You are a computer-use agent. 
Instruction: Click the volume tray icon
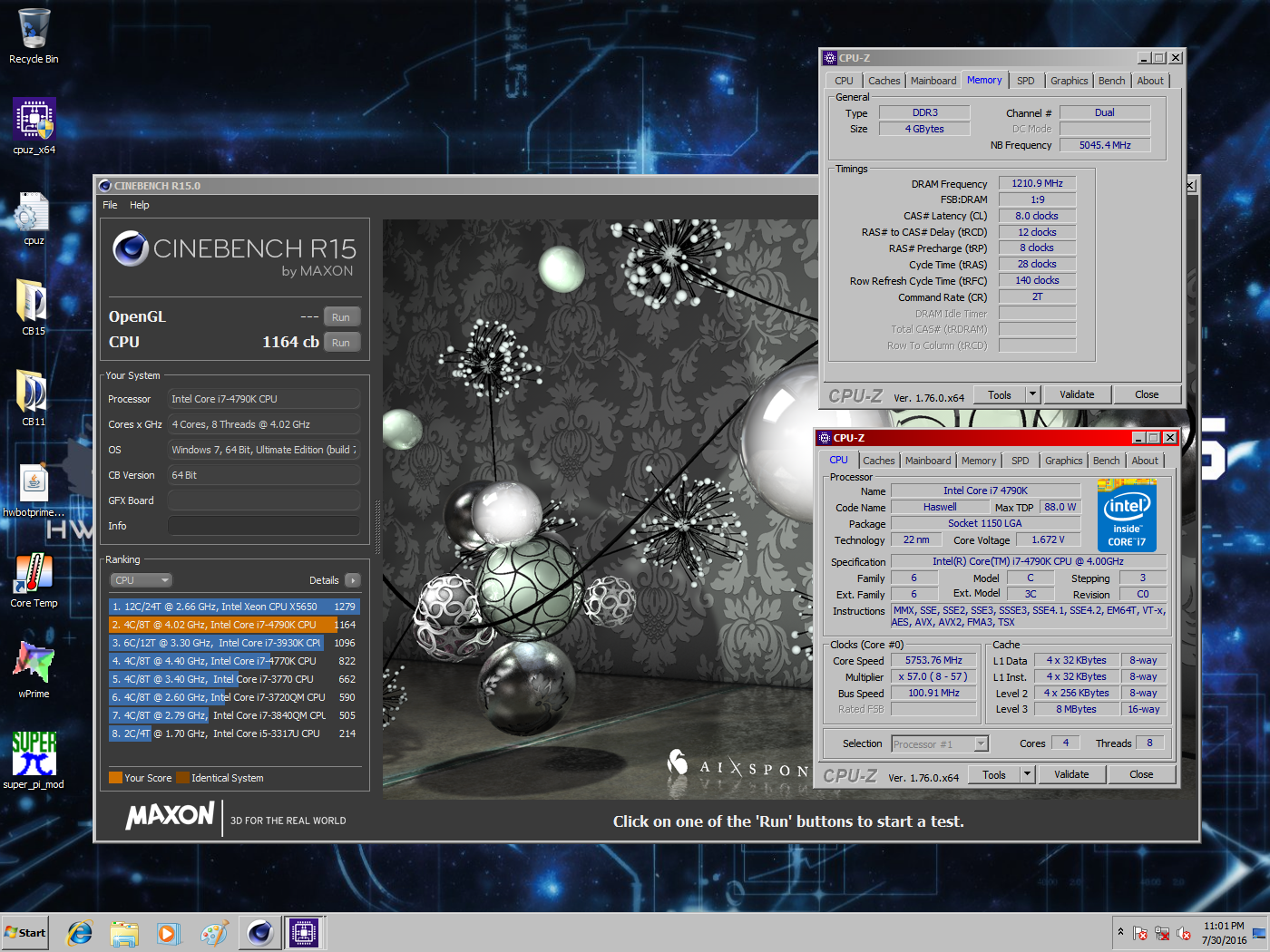point(1184,933)
